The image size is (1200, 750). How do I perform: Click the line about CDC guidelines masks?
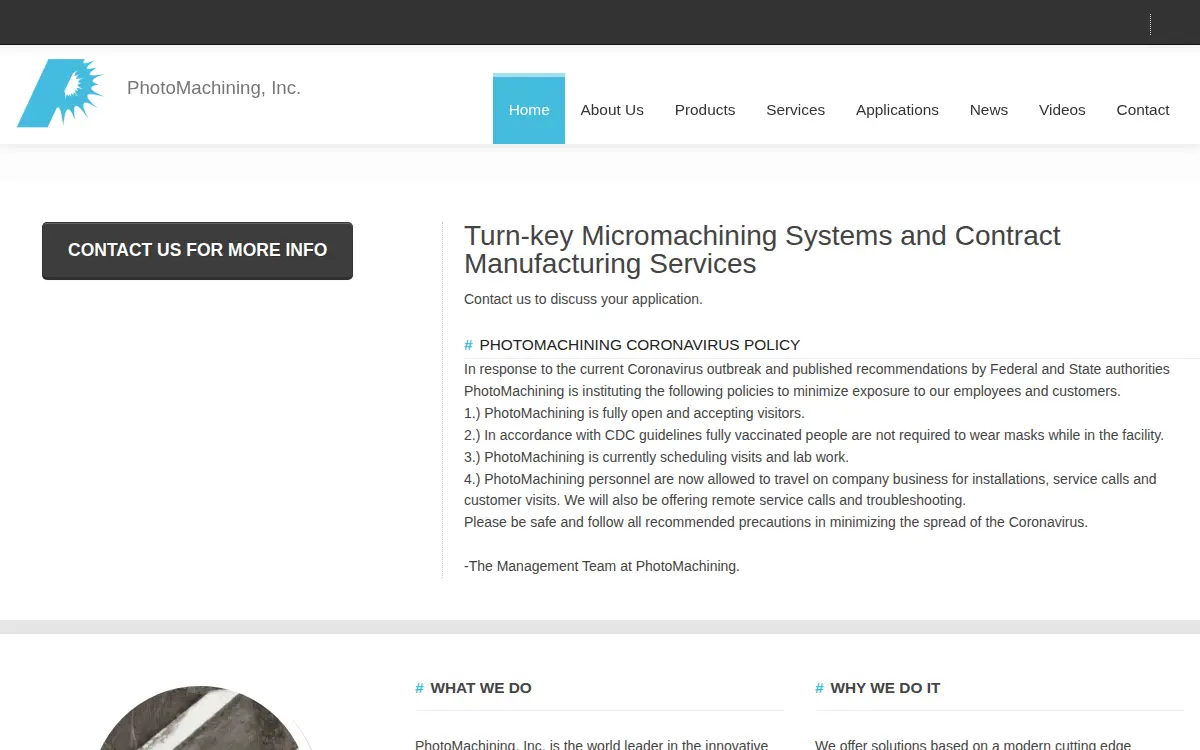(x=814, y=435)
